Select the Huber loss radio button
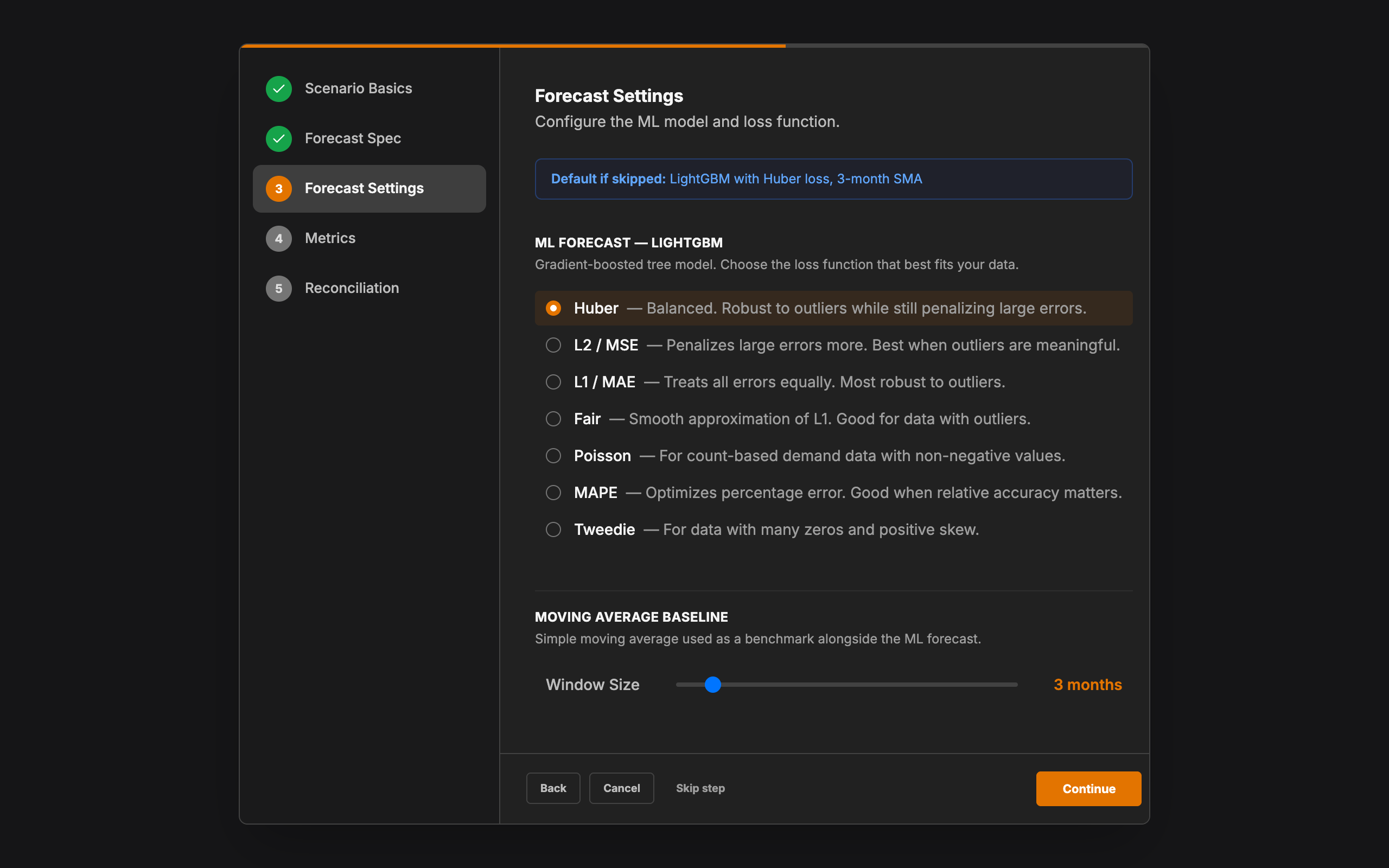This screenshot has width=1389, height=868. tap(553, 308)
